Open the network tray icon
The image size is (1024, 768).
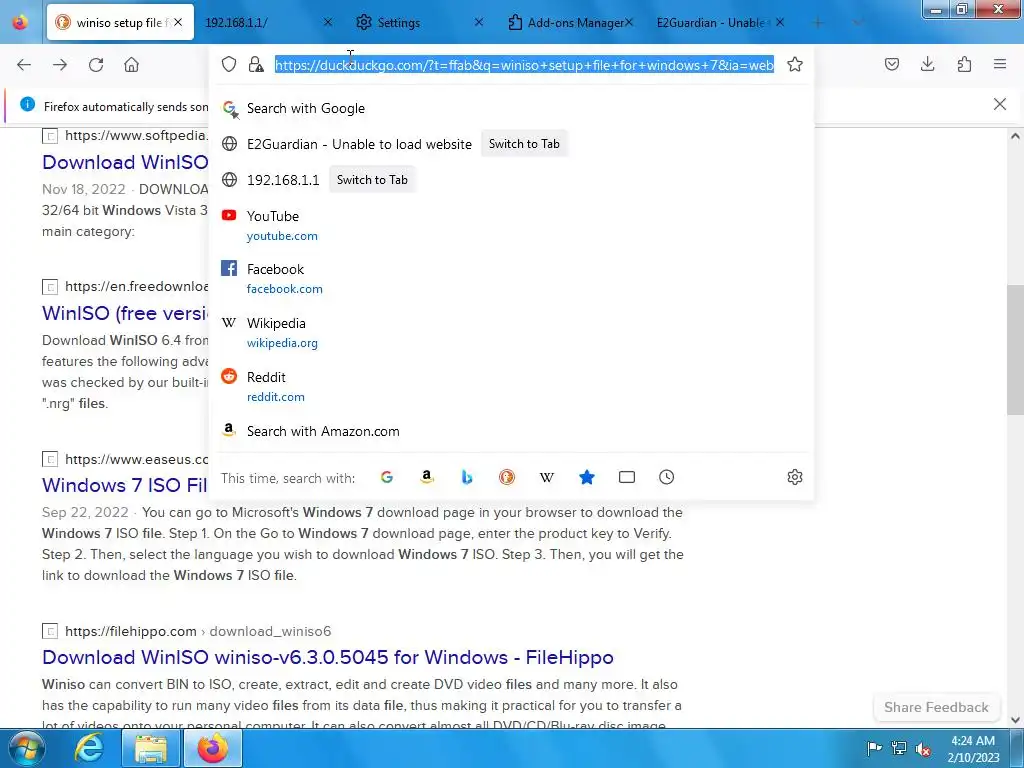tap(899, 748)
